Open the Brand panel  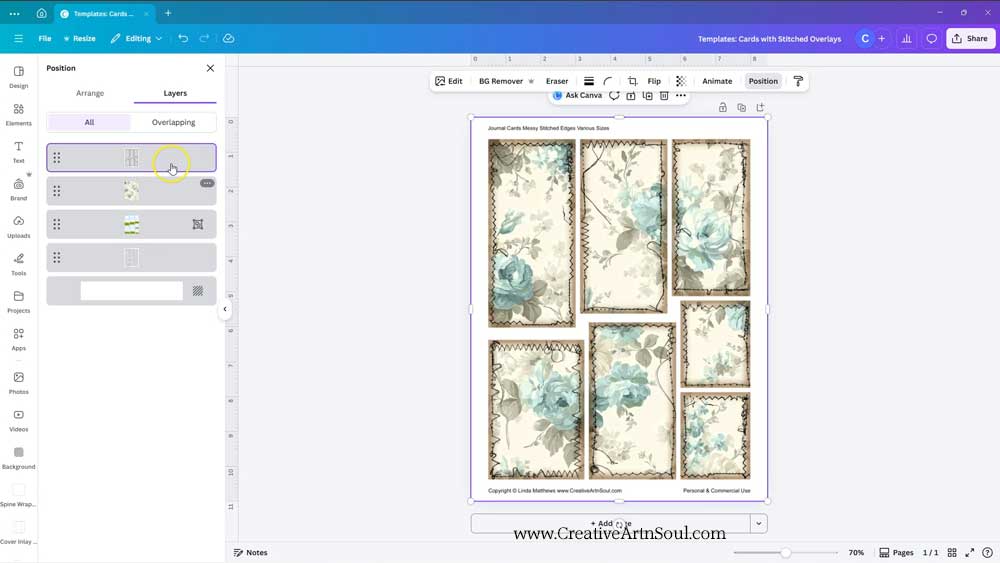(x=18, y=189)
